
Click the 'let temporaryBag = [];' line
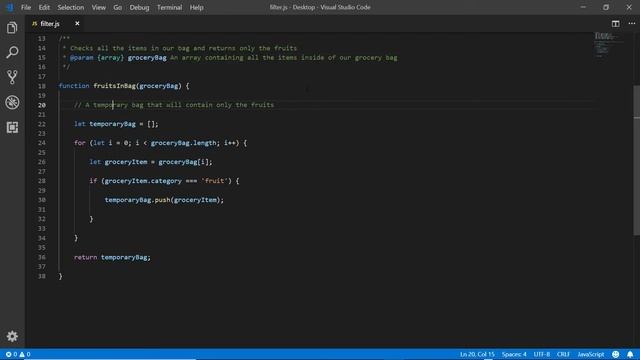[116, 124]
